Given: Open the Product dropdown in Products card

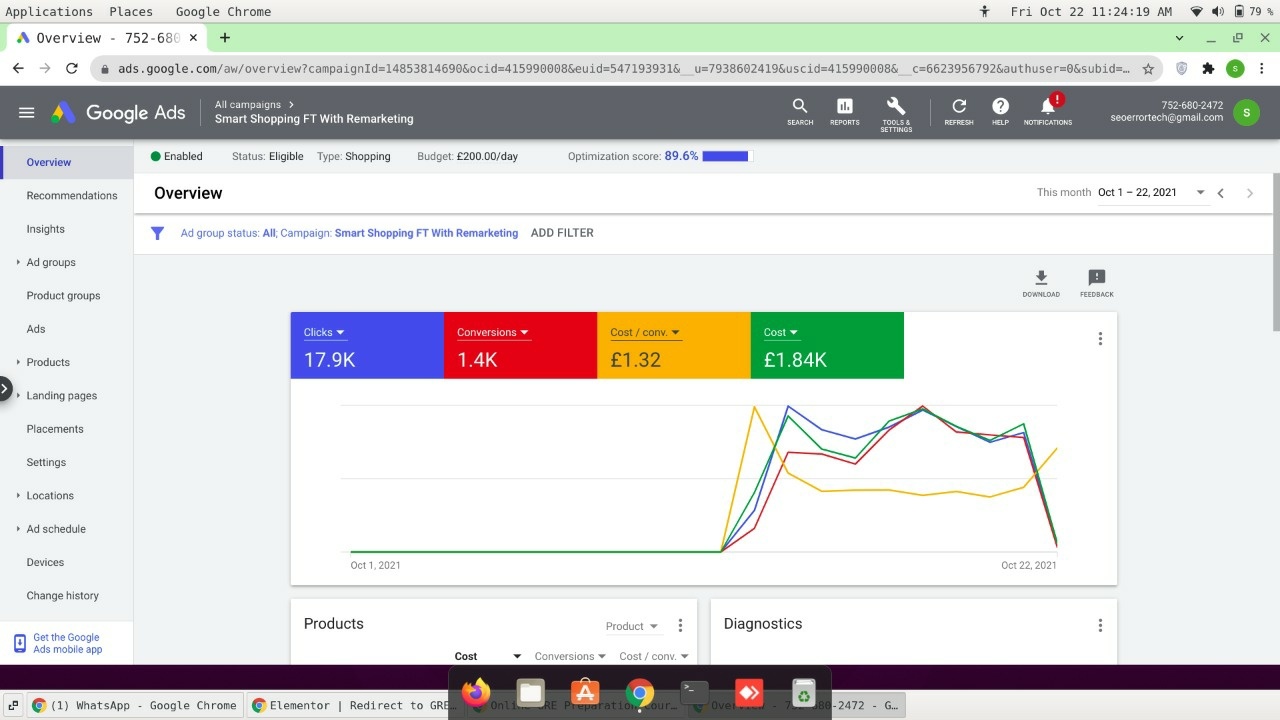Looking at the screenshot, I should click(632, 626).
